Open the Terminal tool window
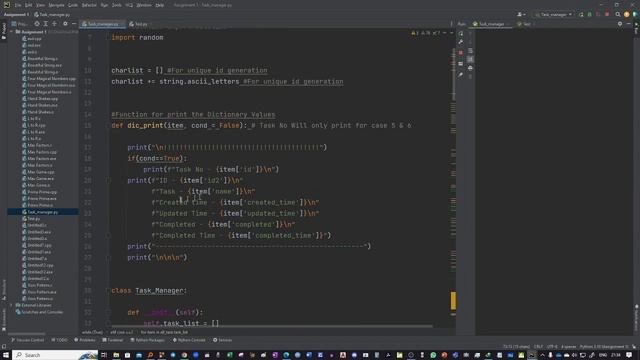Viewport: 640px width, 360px height. point(113,340)
